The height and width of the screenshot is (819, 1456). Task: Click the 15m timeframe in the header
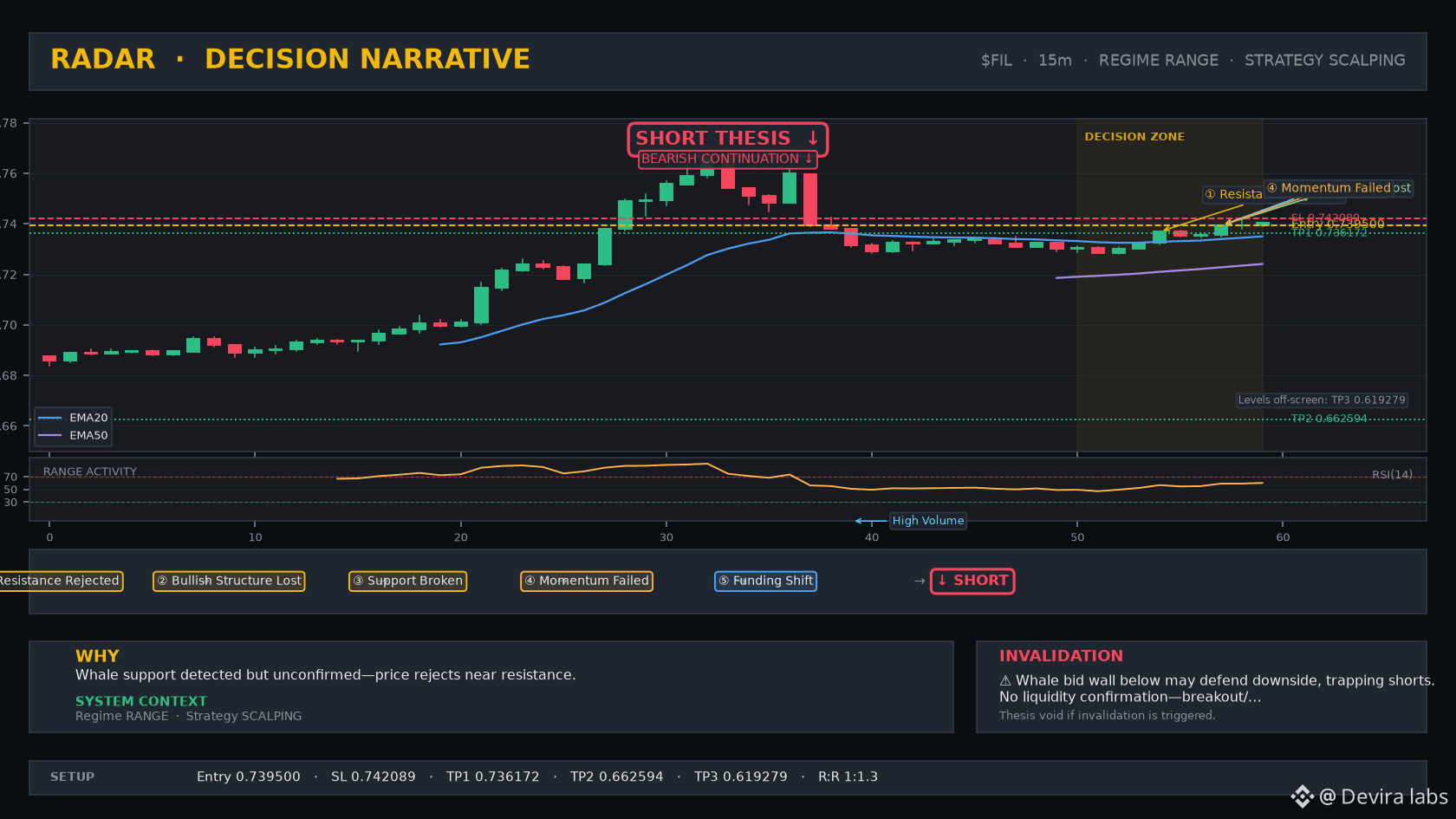coord(1055,61)
